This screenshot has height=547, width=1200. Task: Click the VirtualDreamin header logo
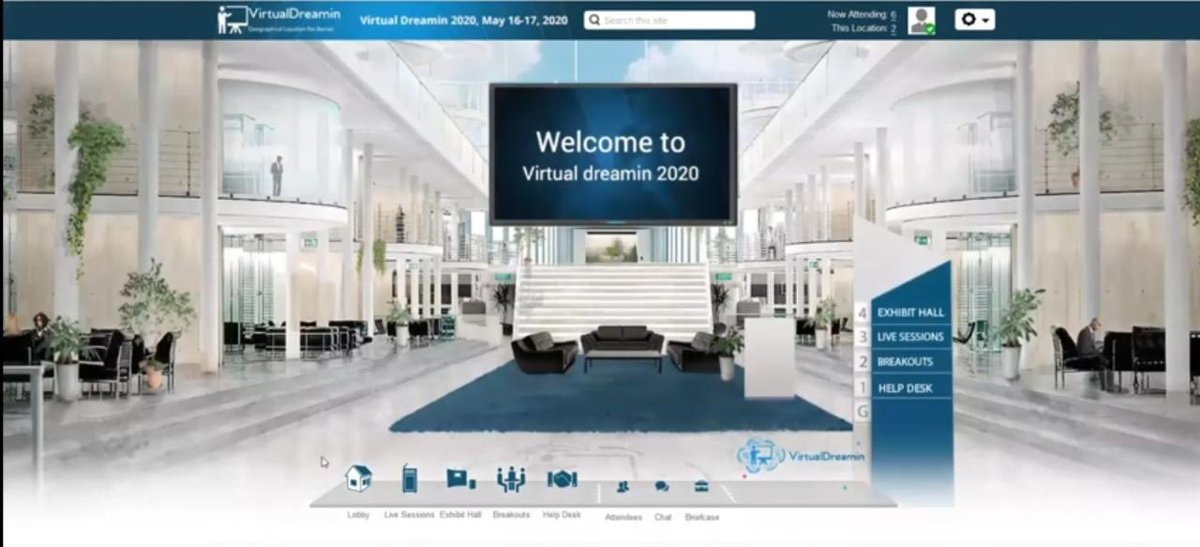(x=279, y=19)
